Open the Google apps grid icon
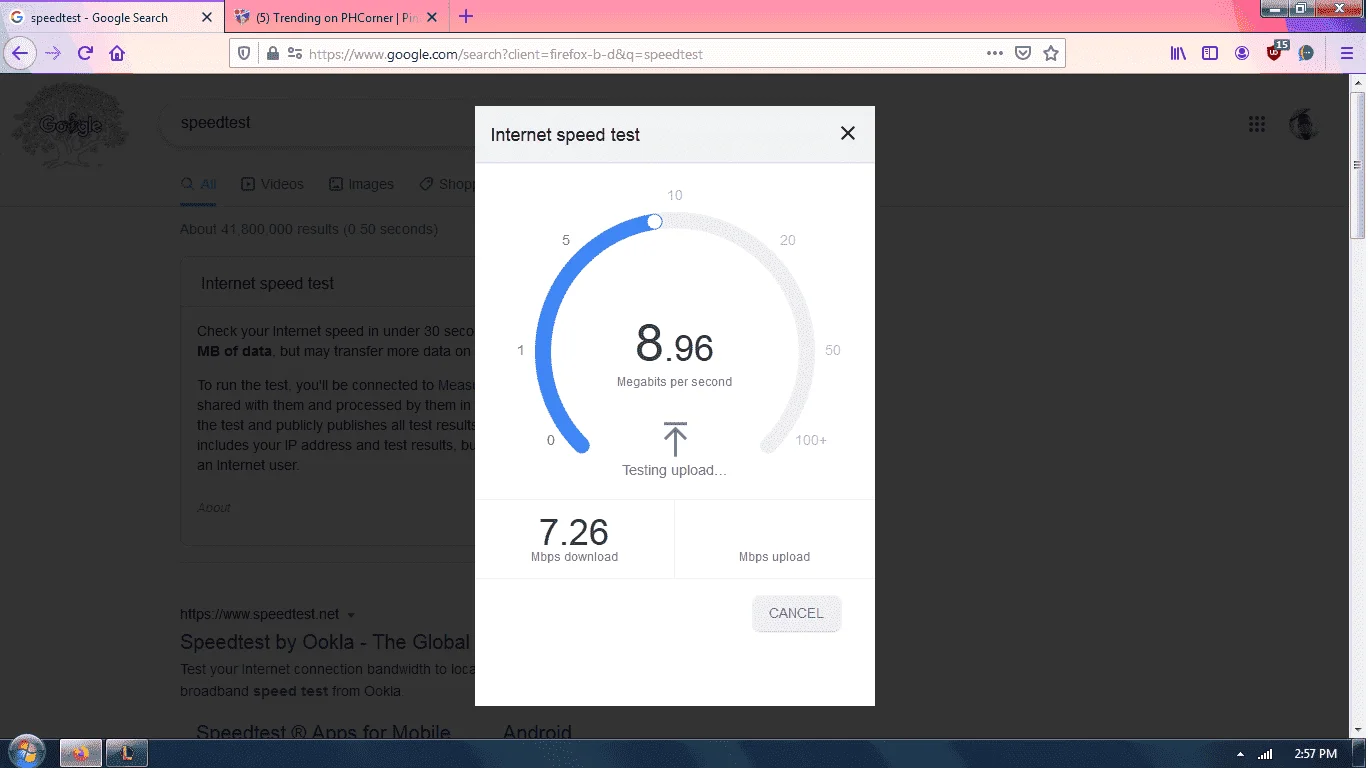 tap(1257, 124)
